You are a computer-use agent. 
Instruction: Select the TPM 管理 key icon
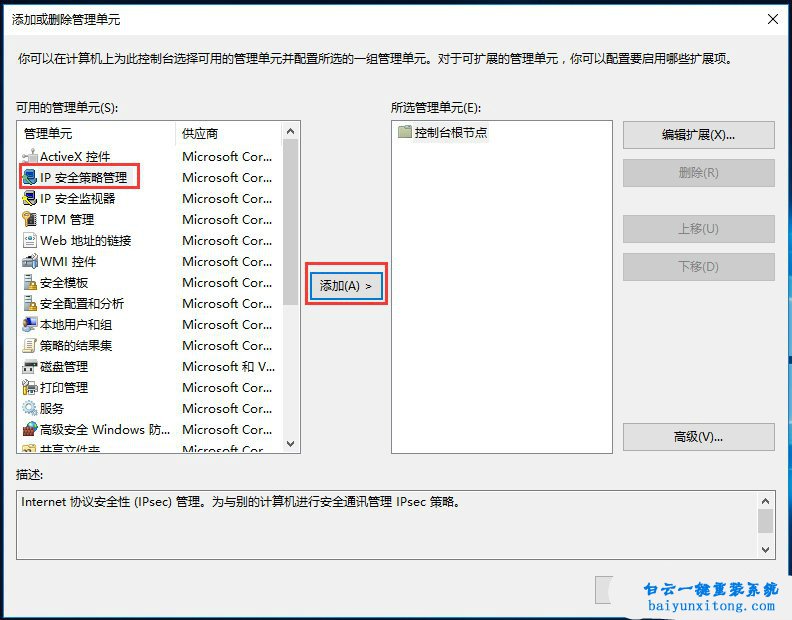click(30, 219)
